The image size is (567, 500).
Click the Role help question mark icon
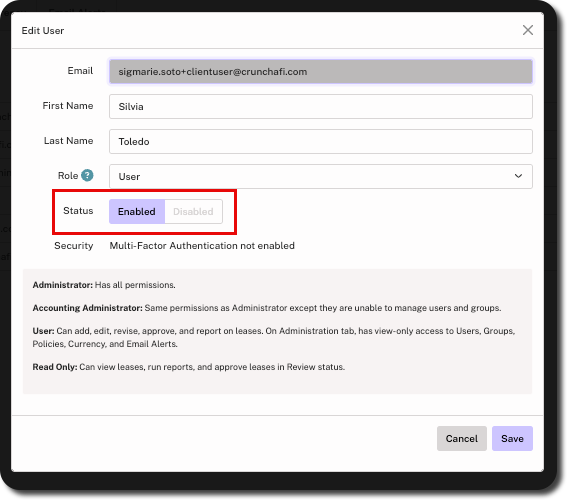[x=87, y=175]
